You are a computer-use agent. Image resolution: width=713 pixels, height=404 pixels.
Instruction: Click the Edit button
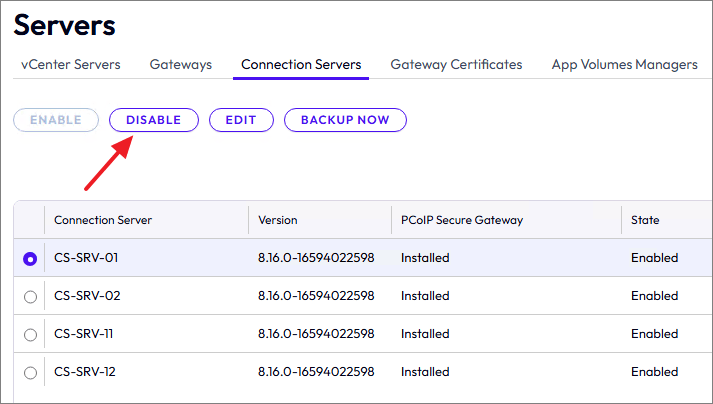pos(241,120)
